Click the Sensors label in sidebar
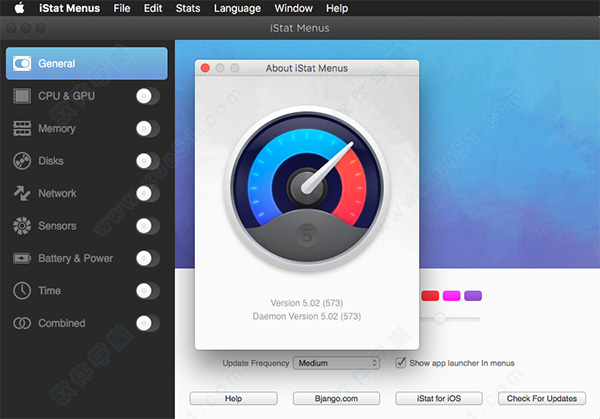Viewport: 600px width, 419px height. (x=57, y=226)
